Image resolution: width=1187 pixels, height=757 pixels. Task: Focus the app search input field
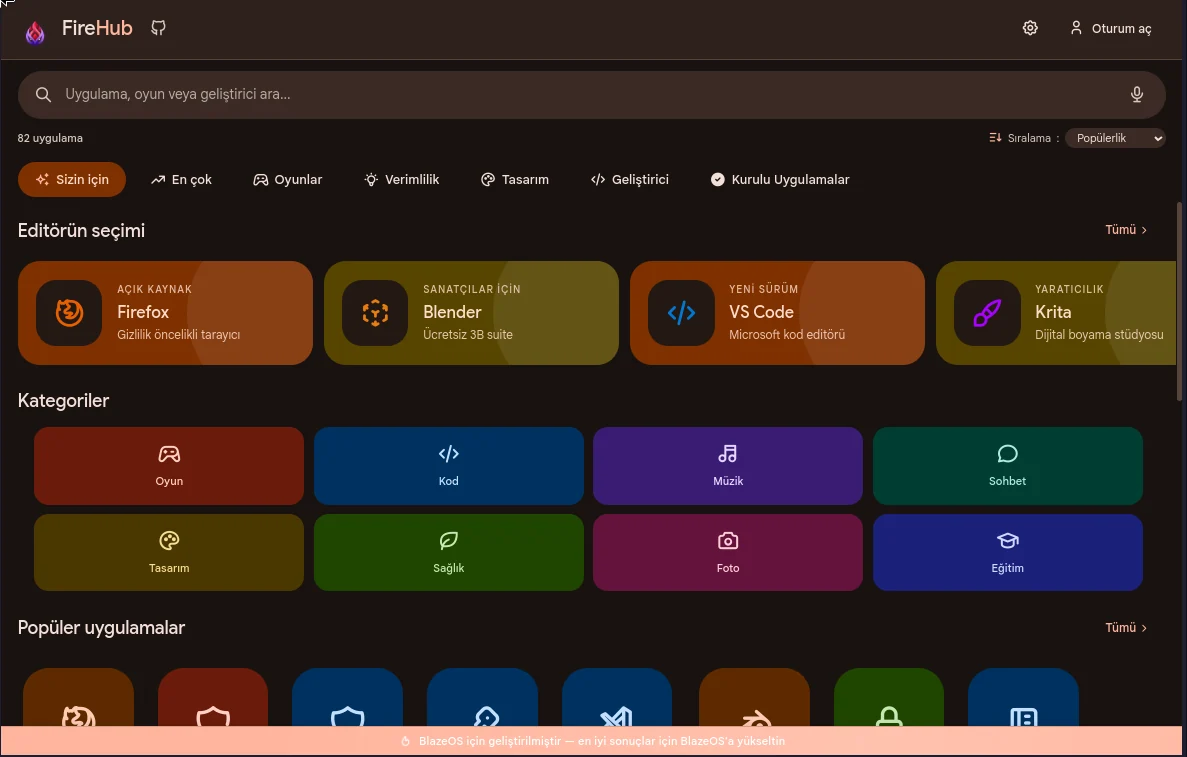coord(592,95)
